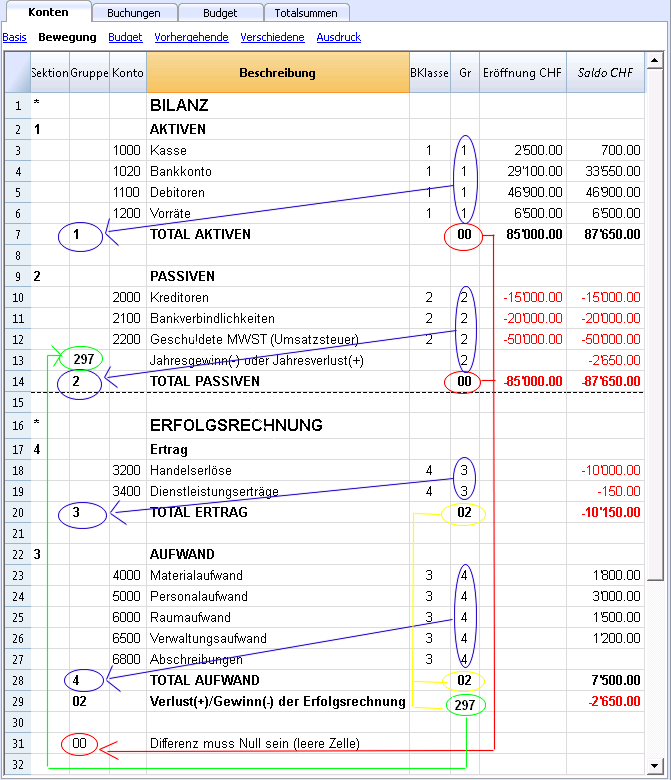
Task: Click the Gr column header
Action: (x=465, y=73)
